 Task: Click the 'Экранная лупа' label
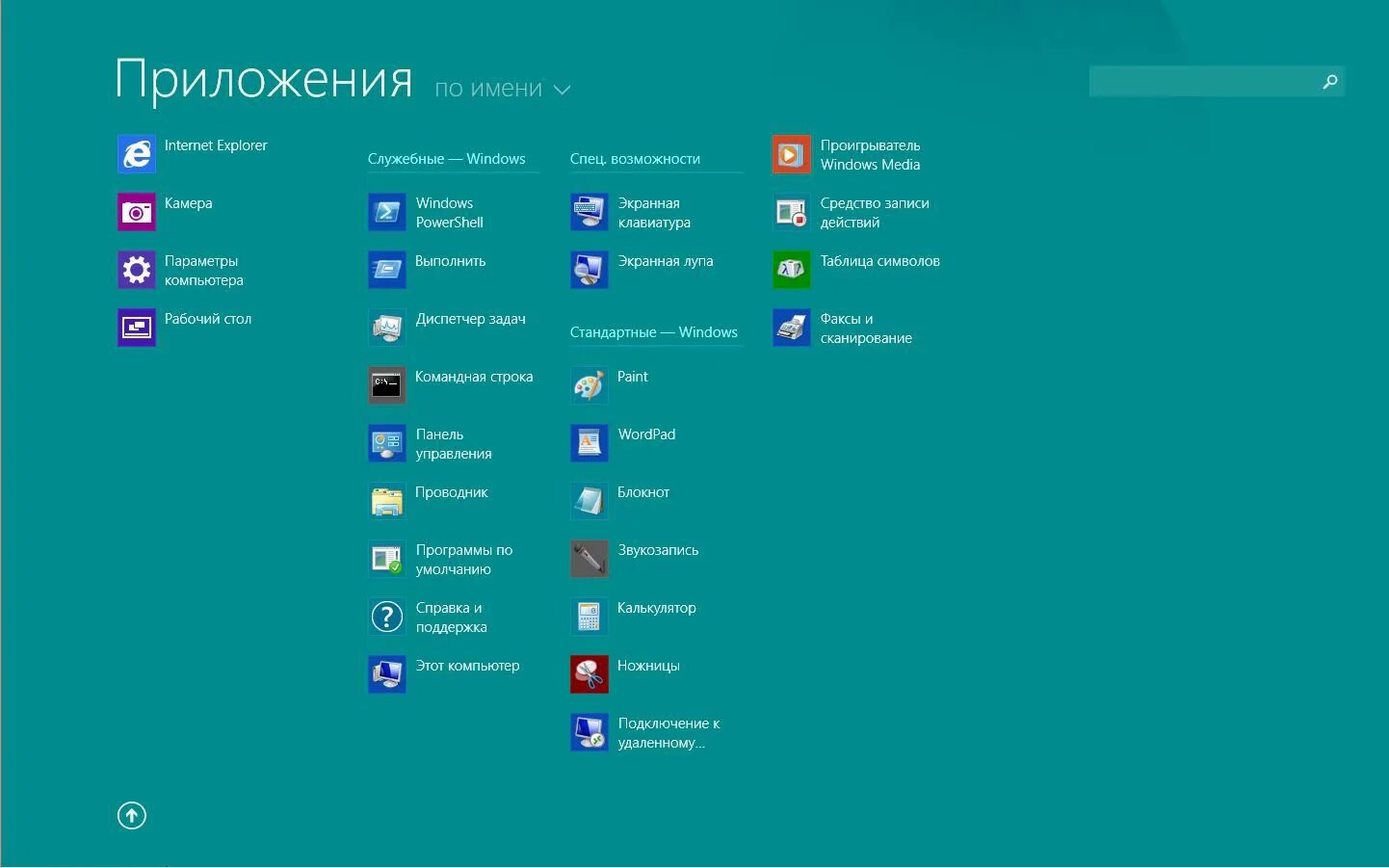point(666,261)
